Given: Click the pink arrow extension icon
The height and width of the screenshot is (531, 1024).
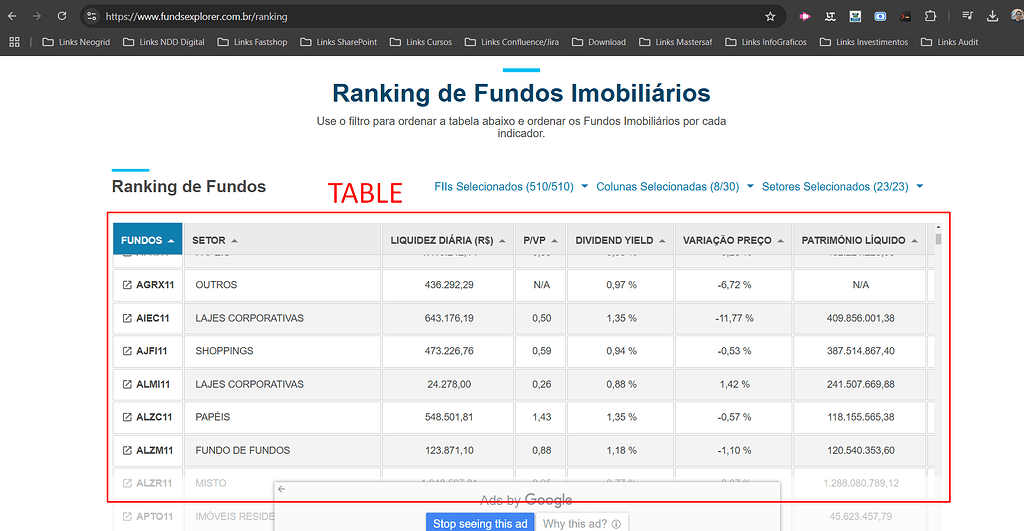Looking at the screenshot, I should 805,16.
